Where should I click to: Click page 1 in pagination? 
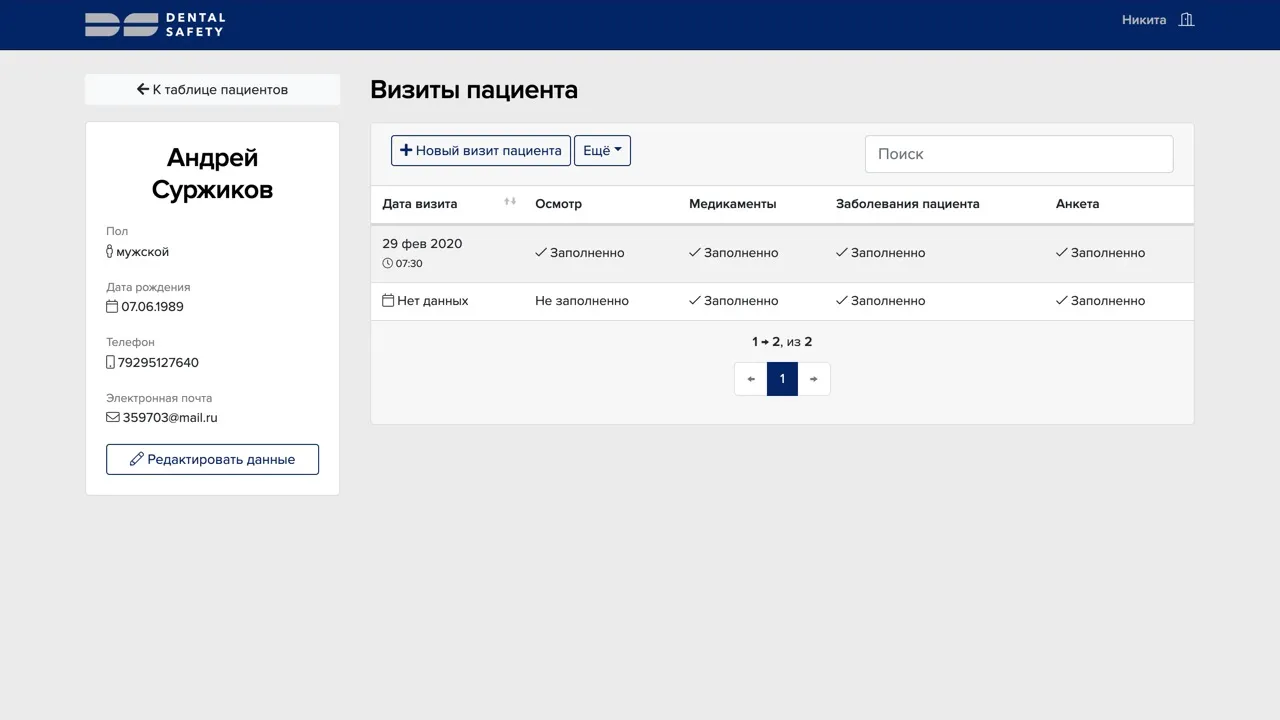click(x=782, y=378)
